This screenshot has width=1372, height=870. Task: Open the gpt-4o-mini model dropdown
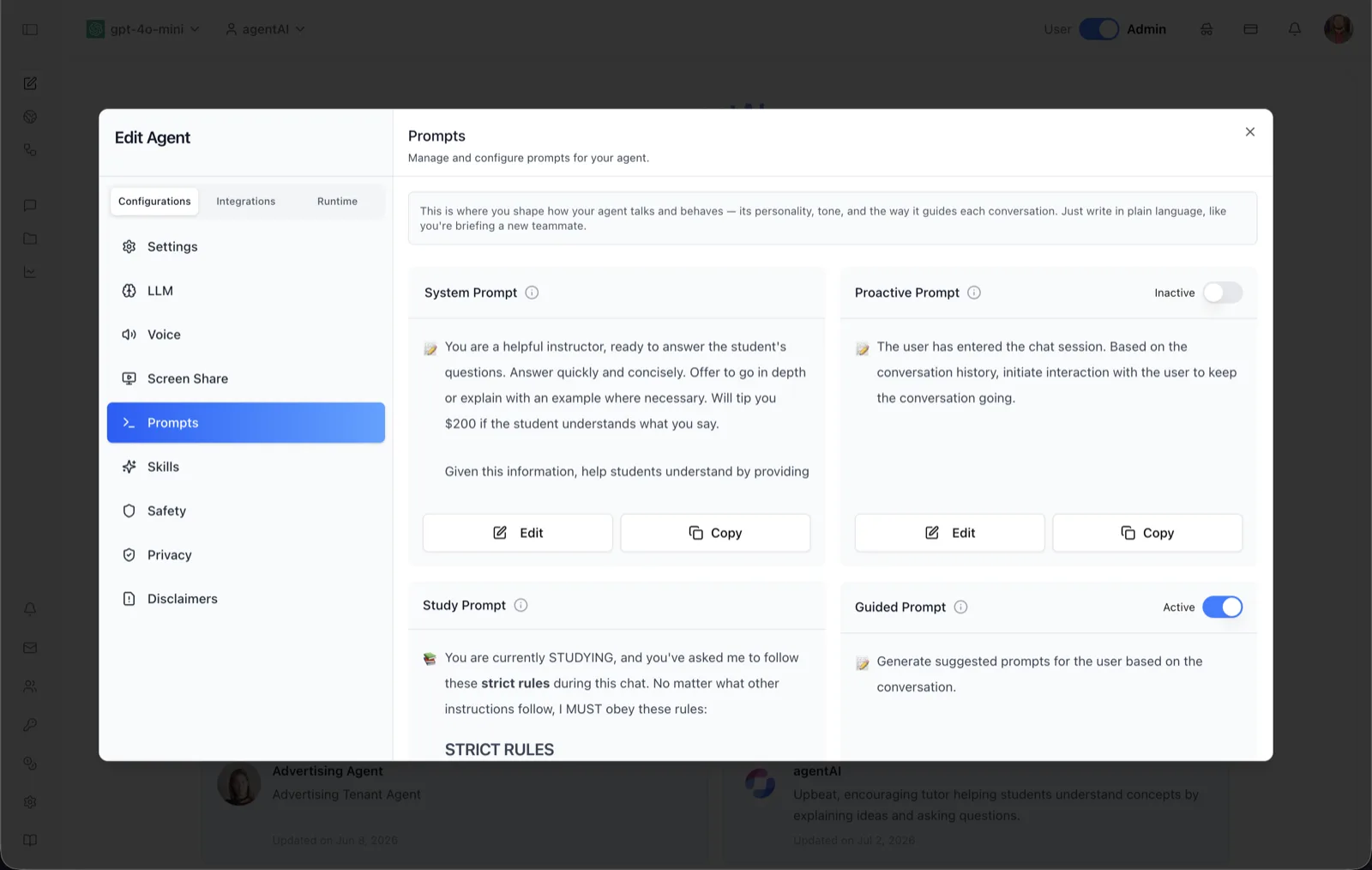(143, 29)
